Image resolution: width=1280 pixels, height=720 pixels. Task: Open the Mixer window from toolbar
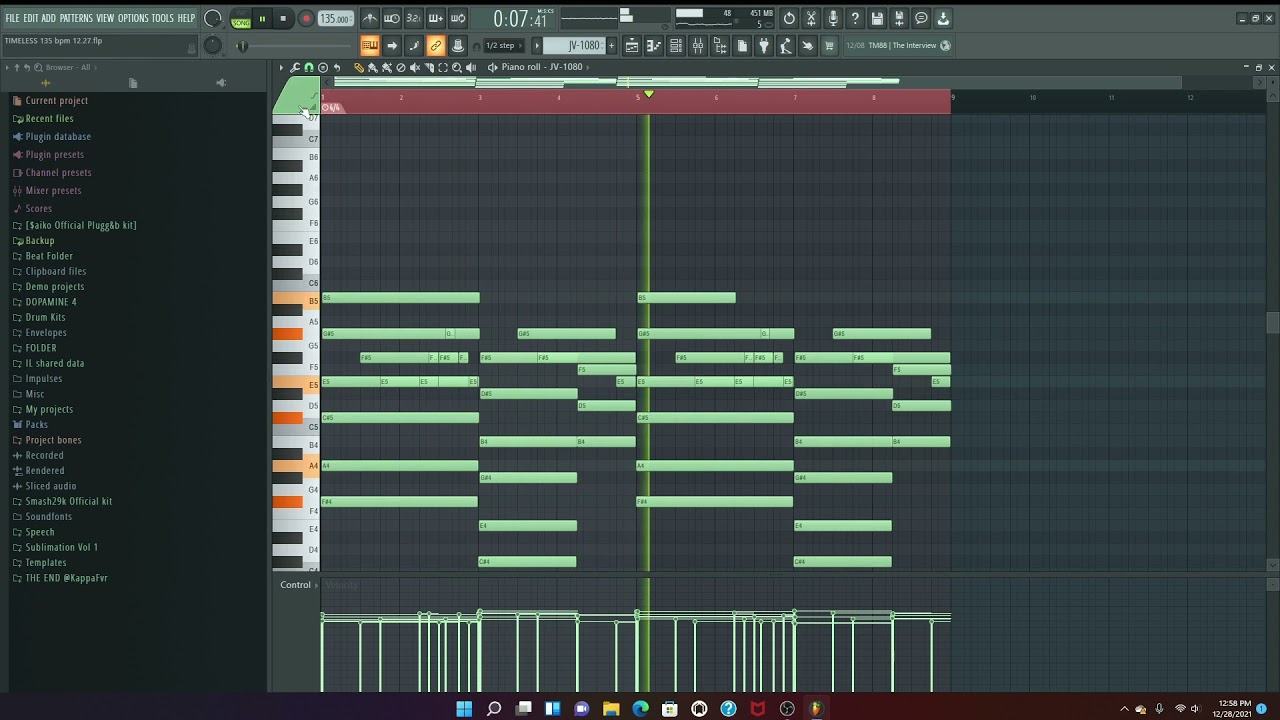click(698, 45)
